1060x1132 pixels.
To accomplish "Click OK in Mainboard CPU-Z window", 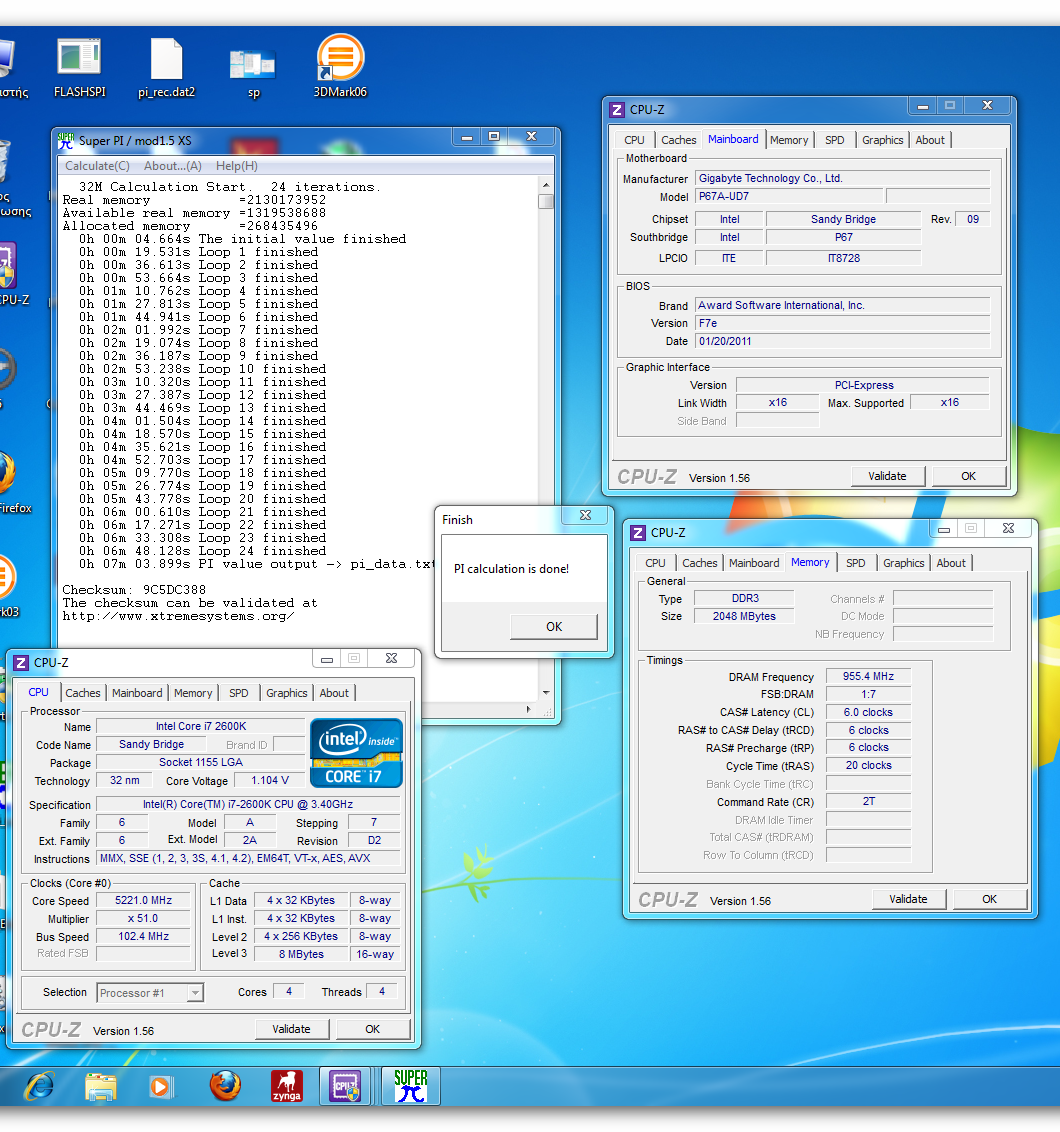I will 968,476.
